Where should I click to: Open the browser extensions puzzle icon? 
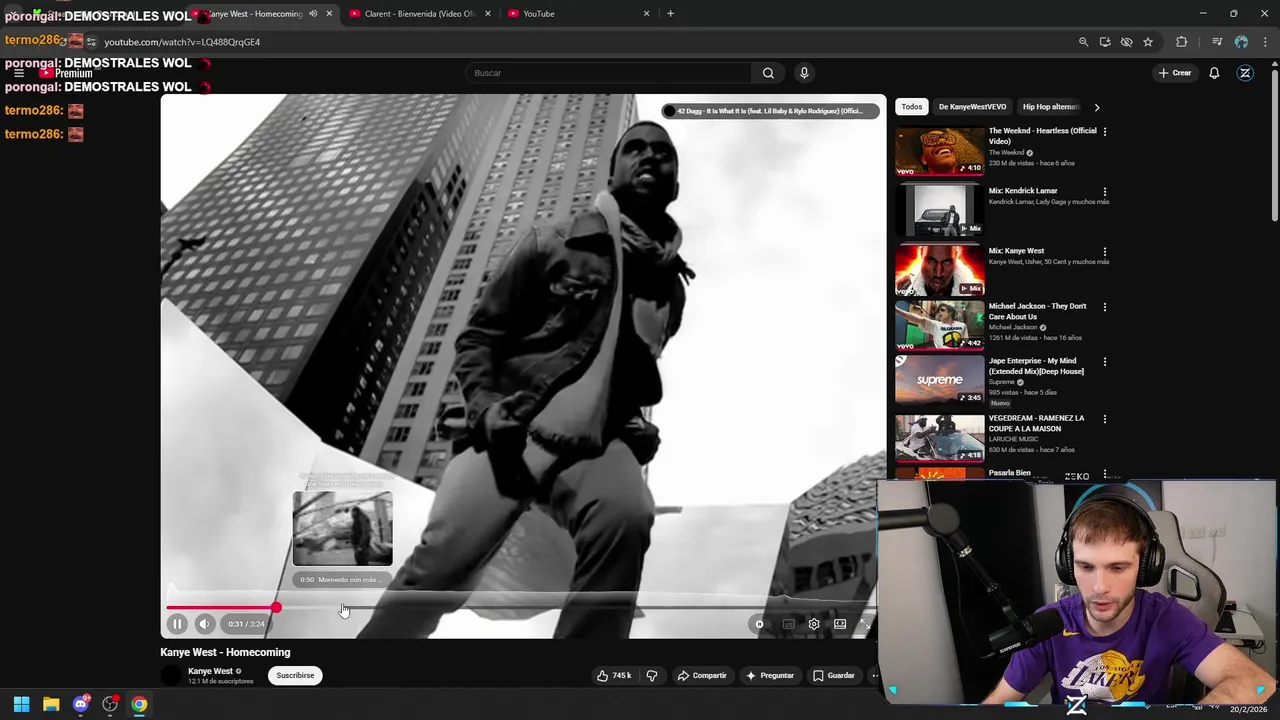pos(1182,42)
